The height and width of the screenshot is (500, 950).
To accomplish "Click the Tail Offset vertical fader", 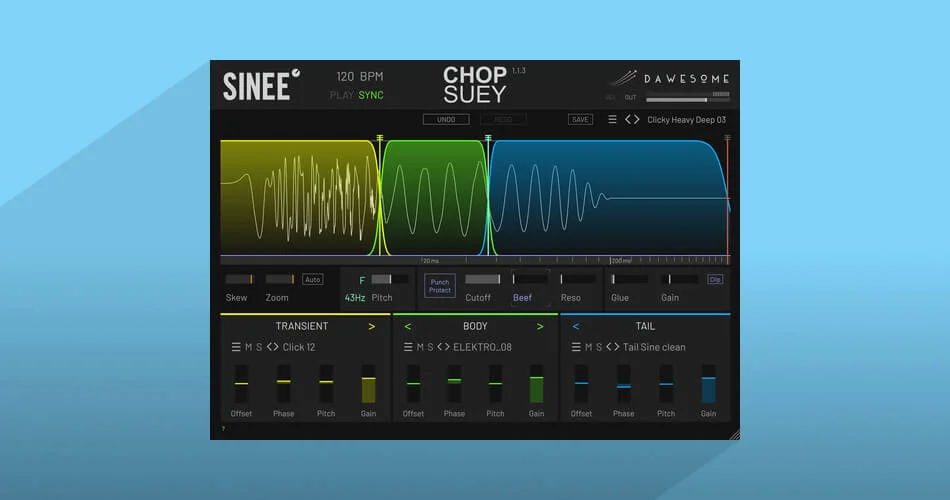I will [581, 384].
